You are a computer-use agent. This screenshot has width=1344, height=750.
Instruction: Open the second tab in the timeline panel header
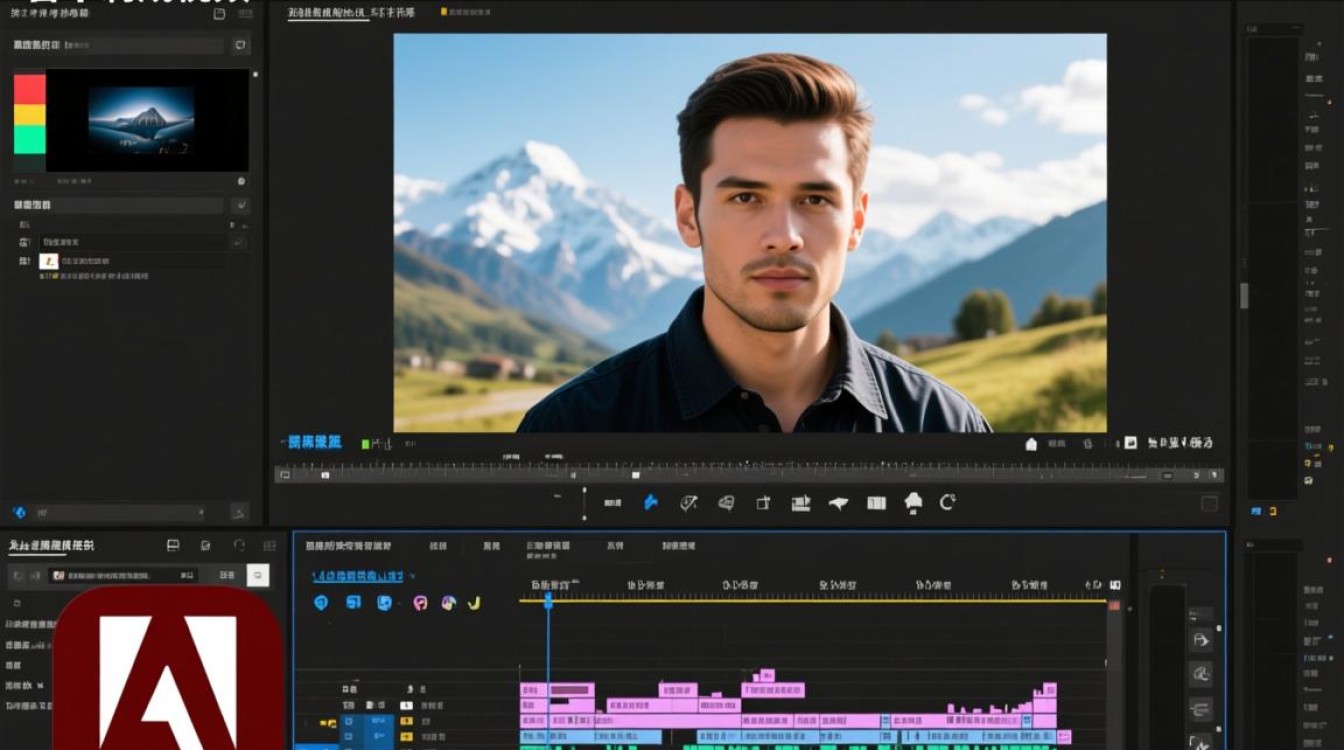pyautogui.click(x=438, y=546)
